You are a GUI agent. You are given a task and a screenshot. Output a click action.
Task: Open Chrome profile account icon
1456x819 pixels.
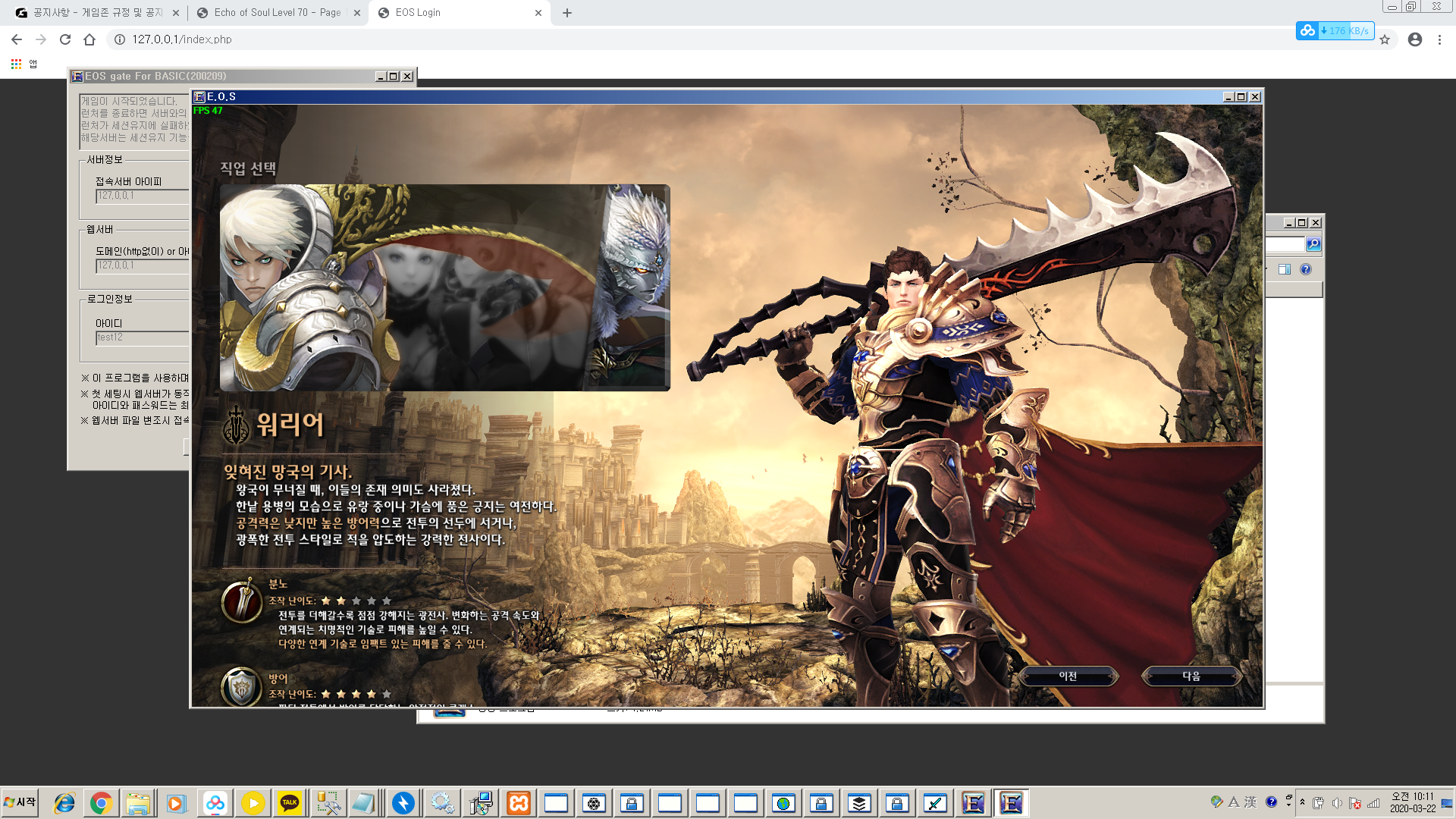tap(1414, 39)
